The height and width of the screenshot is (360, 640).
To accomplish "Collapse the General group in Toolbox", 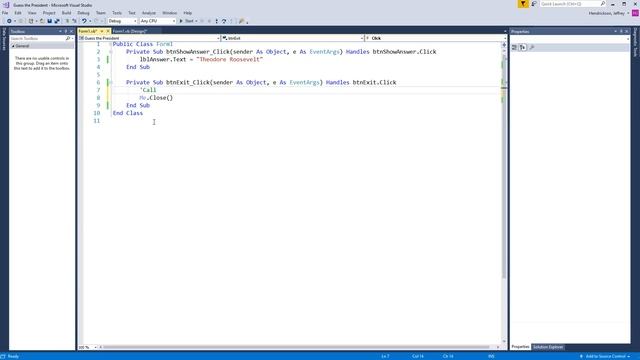I will [x=13, y=46].
